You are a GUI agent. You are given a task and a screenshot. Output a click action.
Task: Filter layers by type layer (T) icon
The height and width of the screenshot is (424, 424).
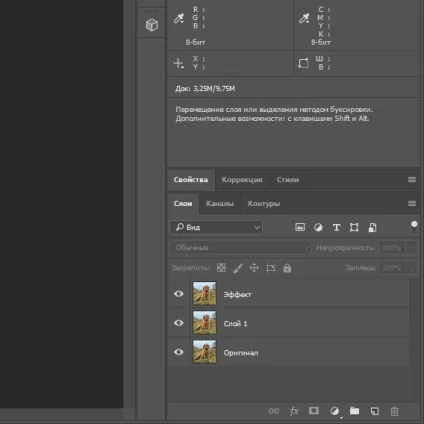[x=336, y=227]
